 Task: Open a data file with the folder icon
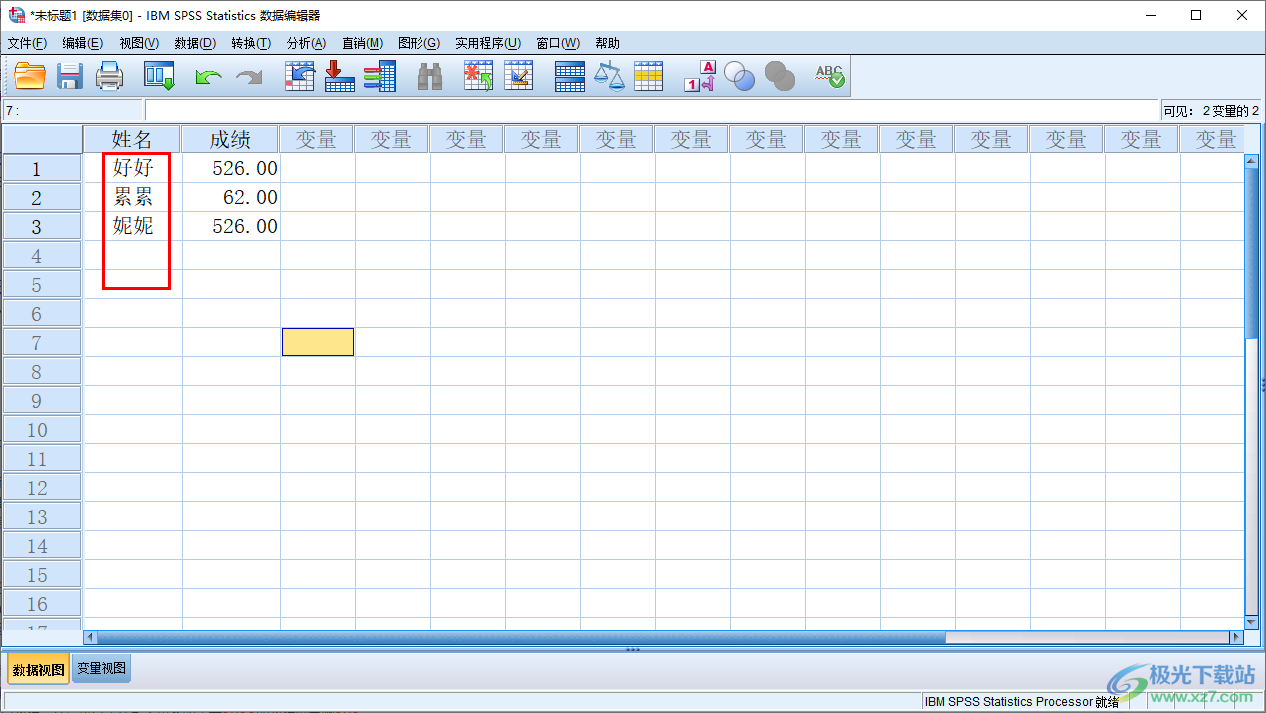click(30, 76)
